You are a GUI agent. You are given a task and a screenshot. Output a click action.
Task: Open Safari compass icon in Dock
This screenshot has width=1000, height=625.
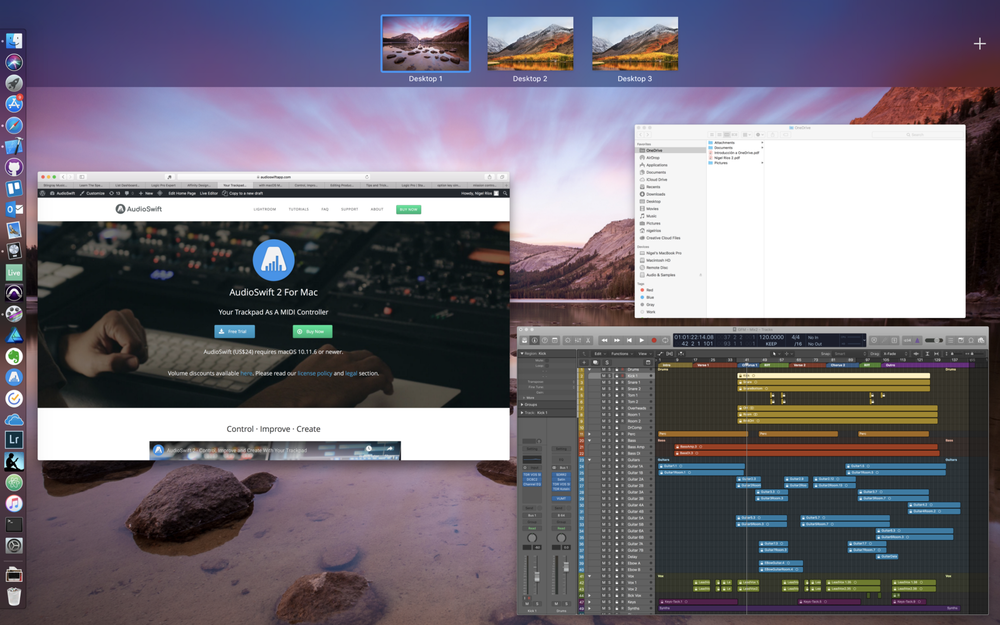14,125
